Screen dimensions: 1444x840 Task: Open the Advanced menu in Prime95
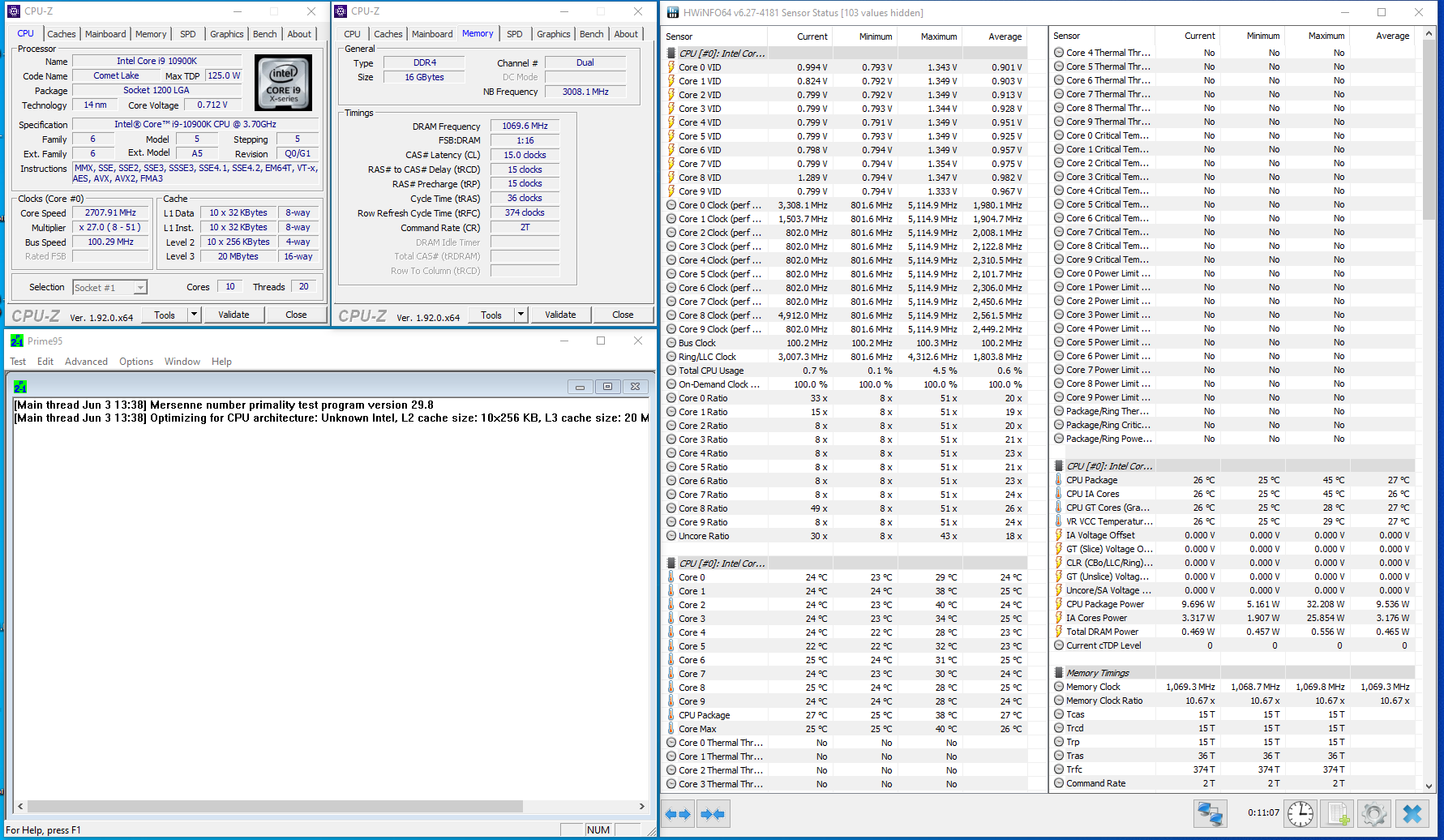[x=86, y=362]
